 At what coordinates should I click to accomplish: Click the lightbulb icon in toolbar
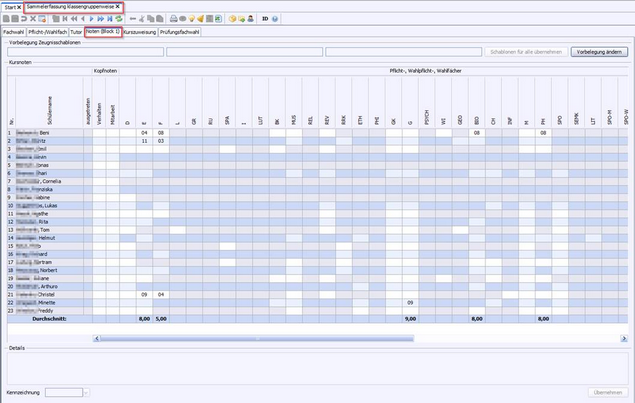click(190, 18)
